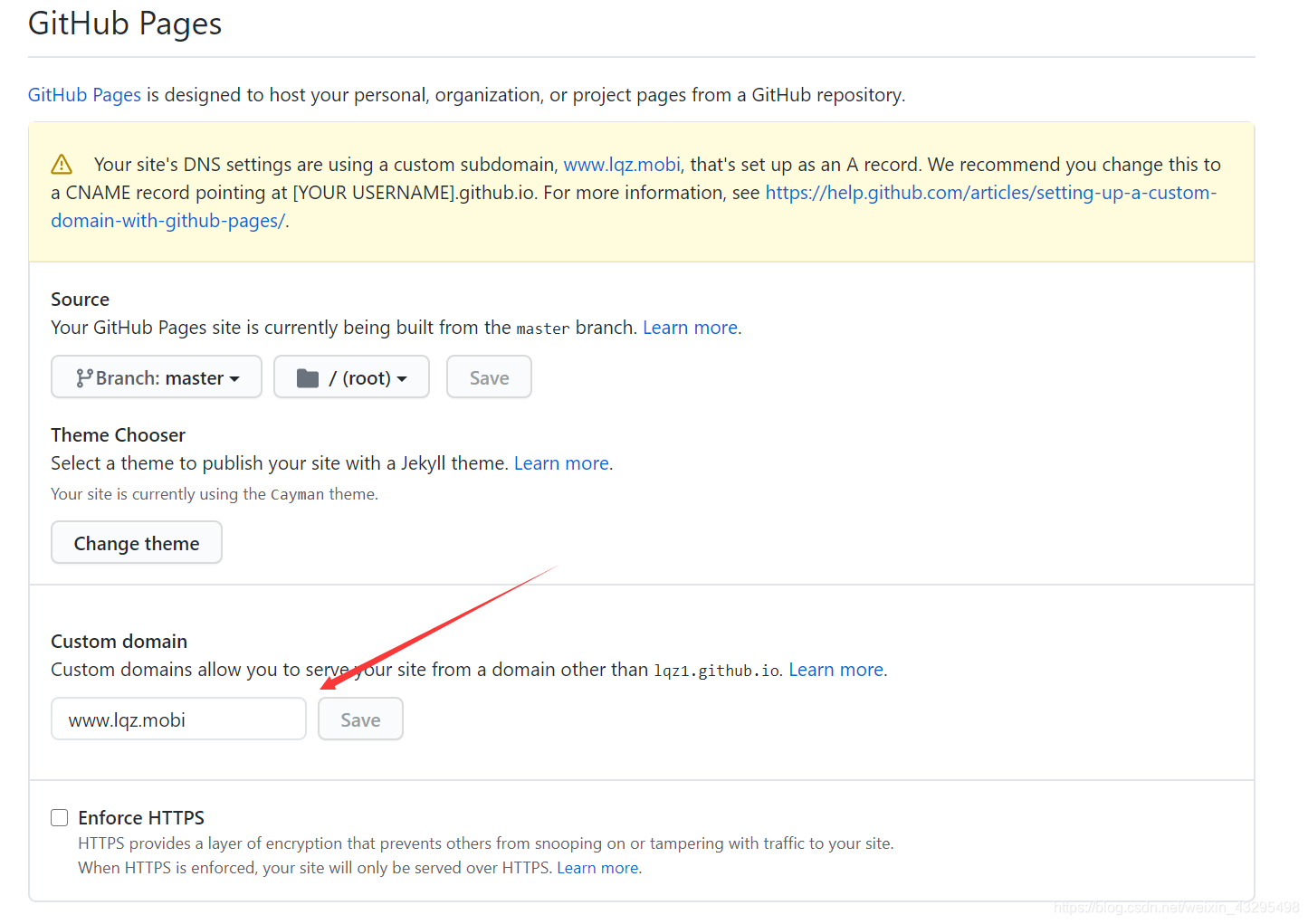The height and width of the screenshot is (924, 1308).
Task: Click the Source section Save button
Action: (489, 377)
